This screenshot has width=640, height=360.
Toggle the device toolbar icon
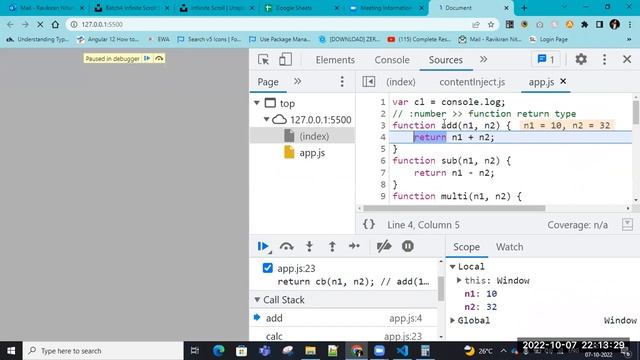click(x=285, y=60)
